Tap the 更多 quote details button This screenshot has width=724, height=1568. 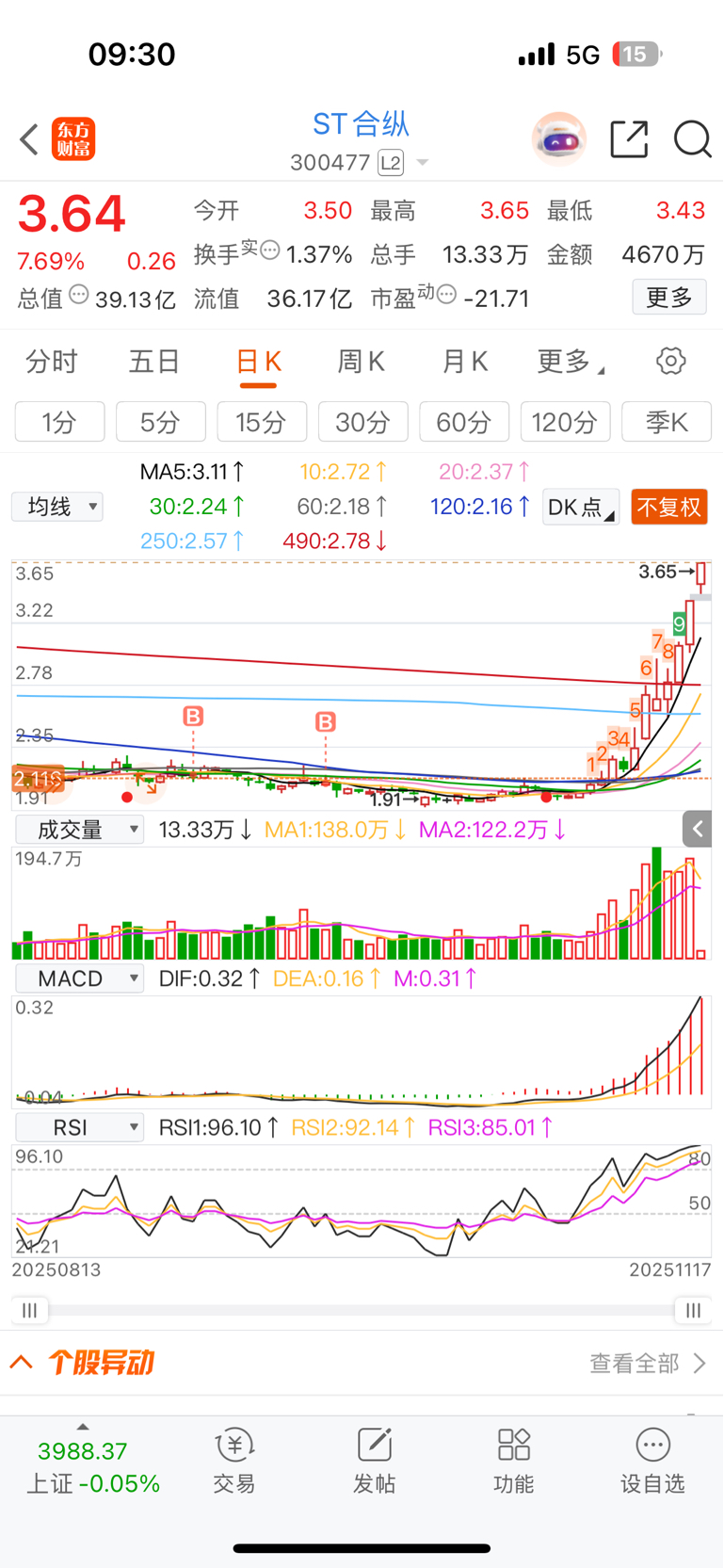pos(669,298)
